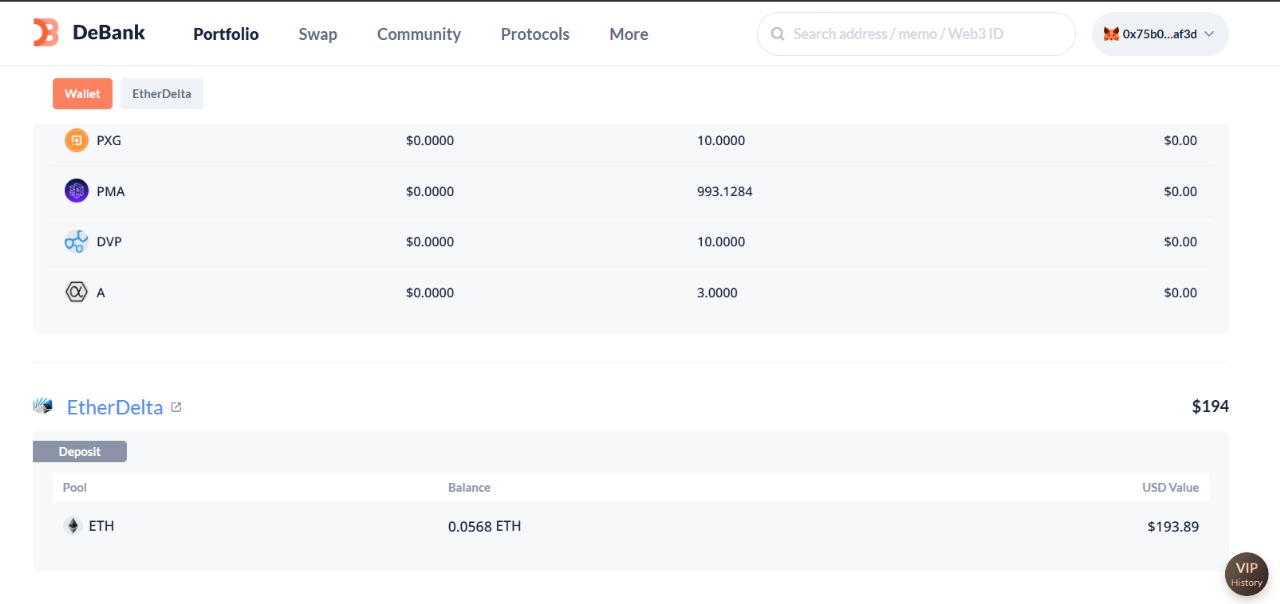Click the Balance column header
Viewport: 1280px width, 604px height.
pos(469,488)
